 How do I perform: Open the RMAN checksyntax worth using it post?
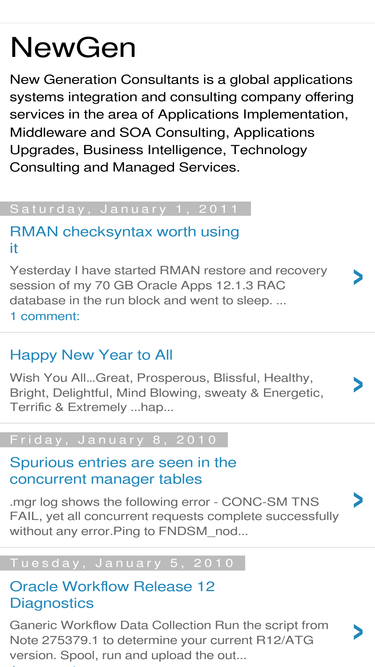point(125,239)
